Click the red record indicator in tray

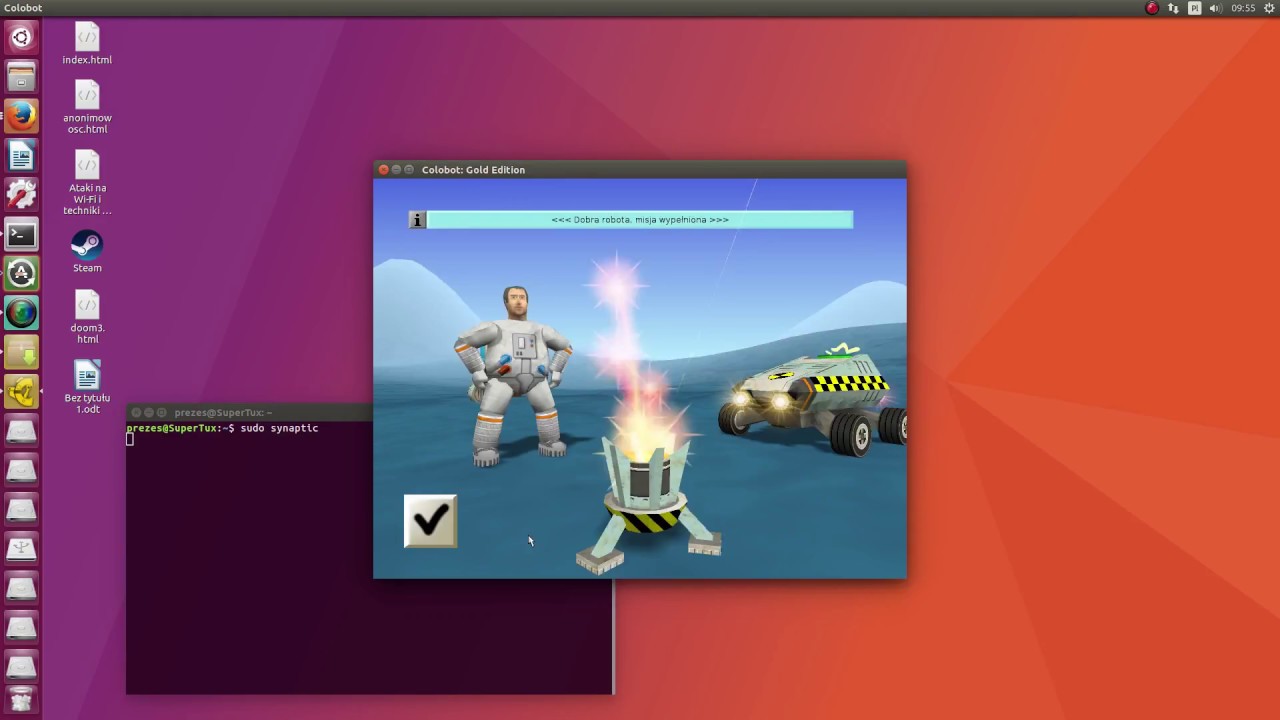[x=1152, y=8]
